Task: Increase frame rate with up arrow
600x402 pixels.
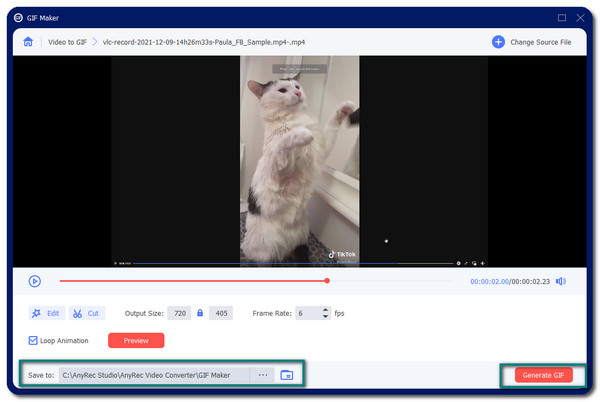Action: [x=325, y=310]
